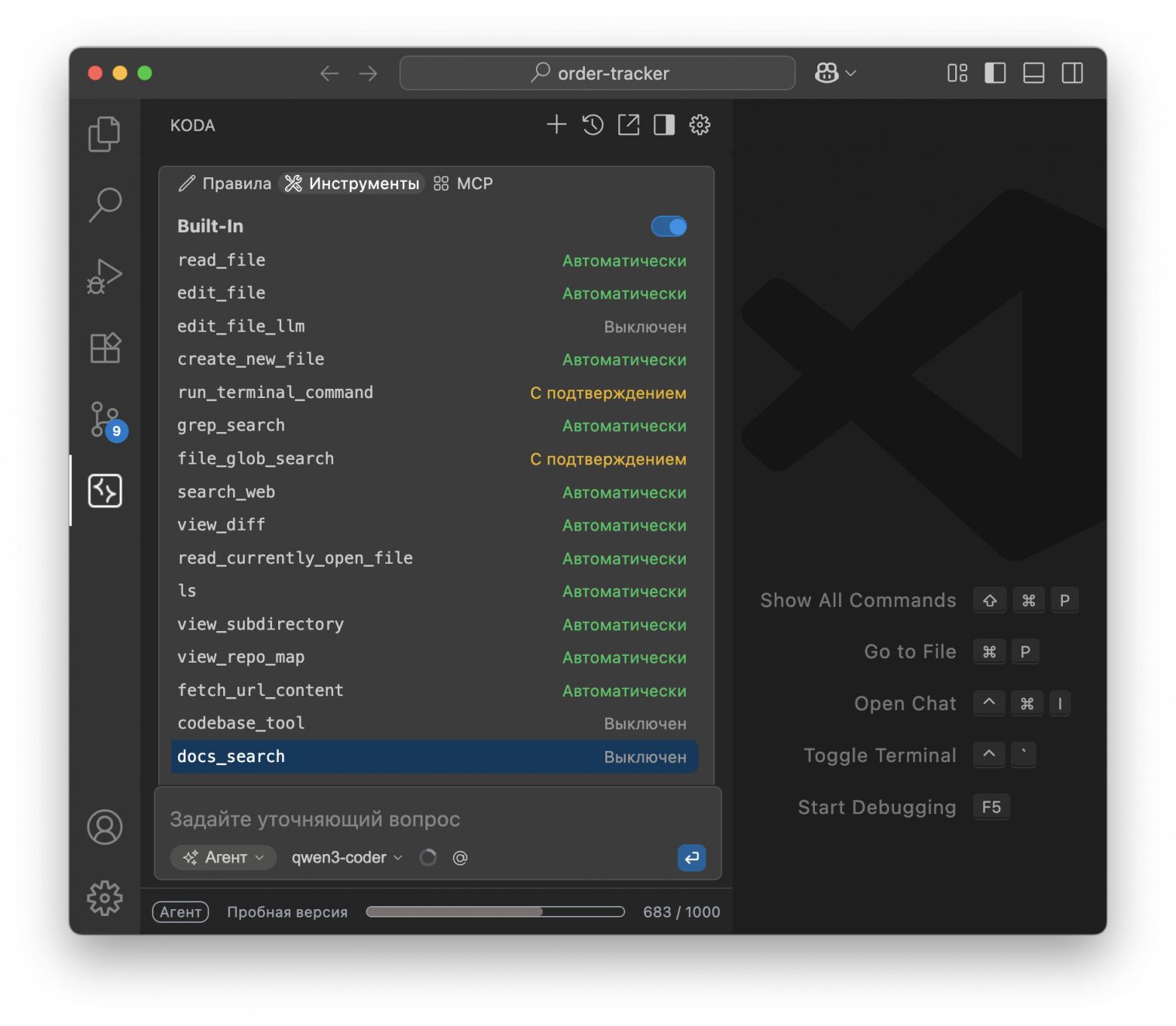Disable the Built-In tools toggle
Screen dimensions: 1176x1026
click(x=669, y=226)
